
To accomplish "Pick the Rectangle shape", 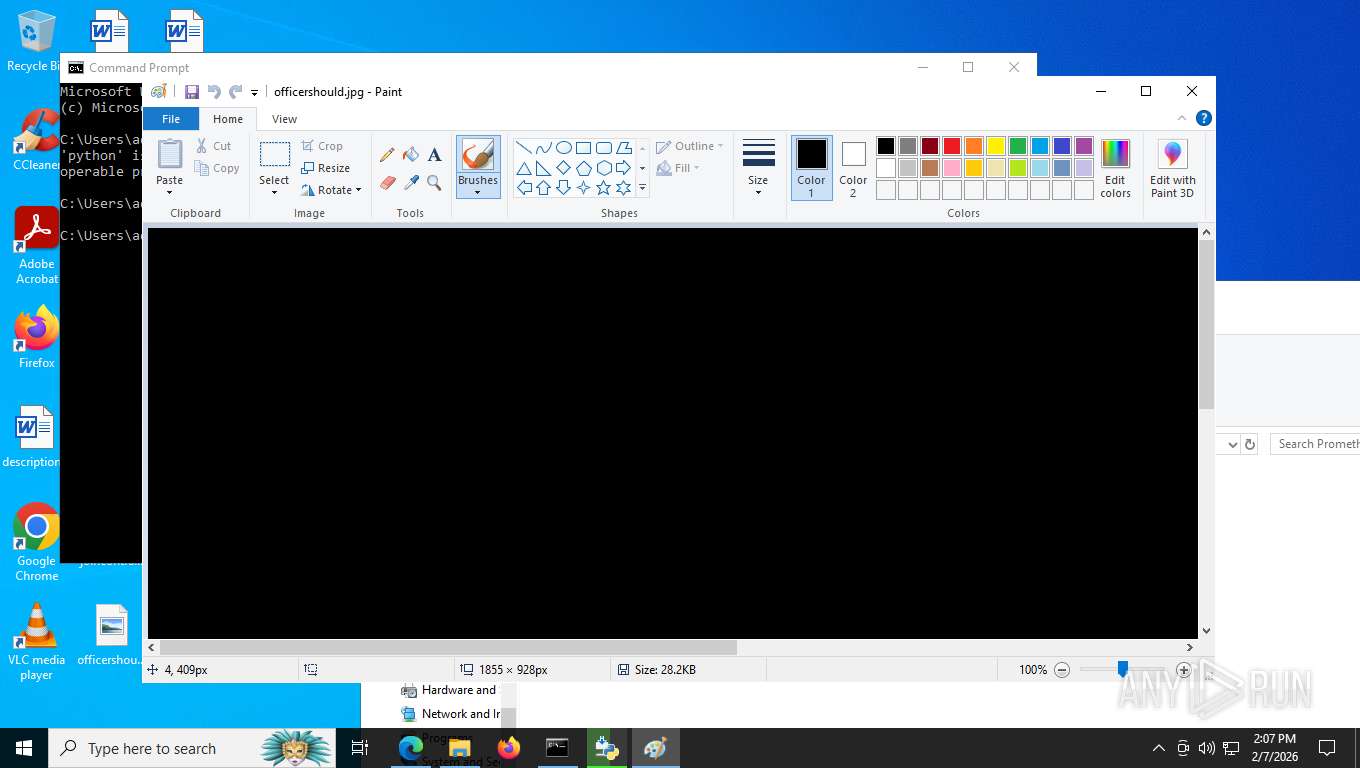I will pos(584,148).
